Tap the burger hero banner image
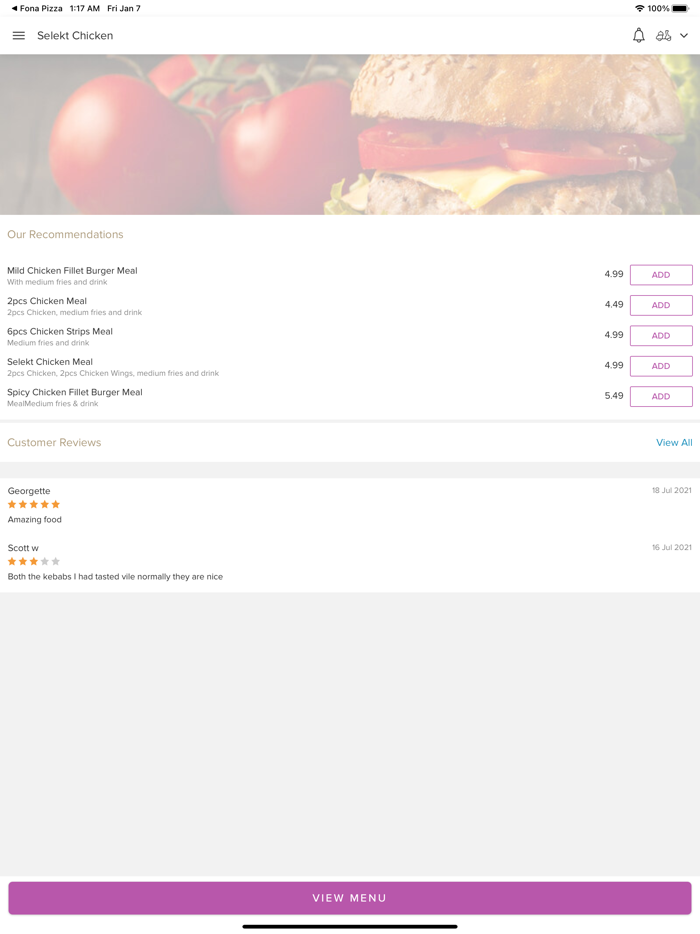Image resolution: width=700 pixels, height=934 pixels. 350,134
